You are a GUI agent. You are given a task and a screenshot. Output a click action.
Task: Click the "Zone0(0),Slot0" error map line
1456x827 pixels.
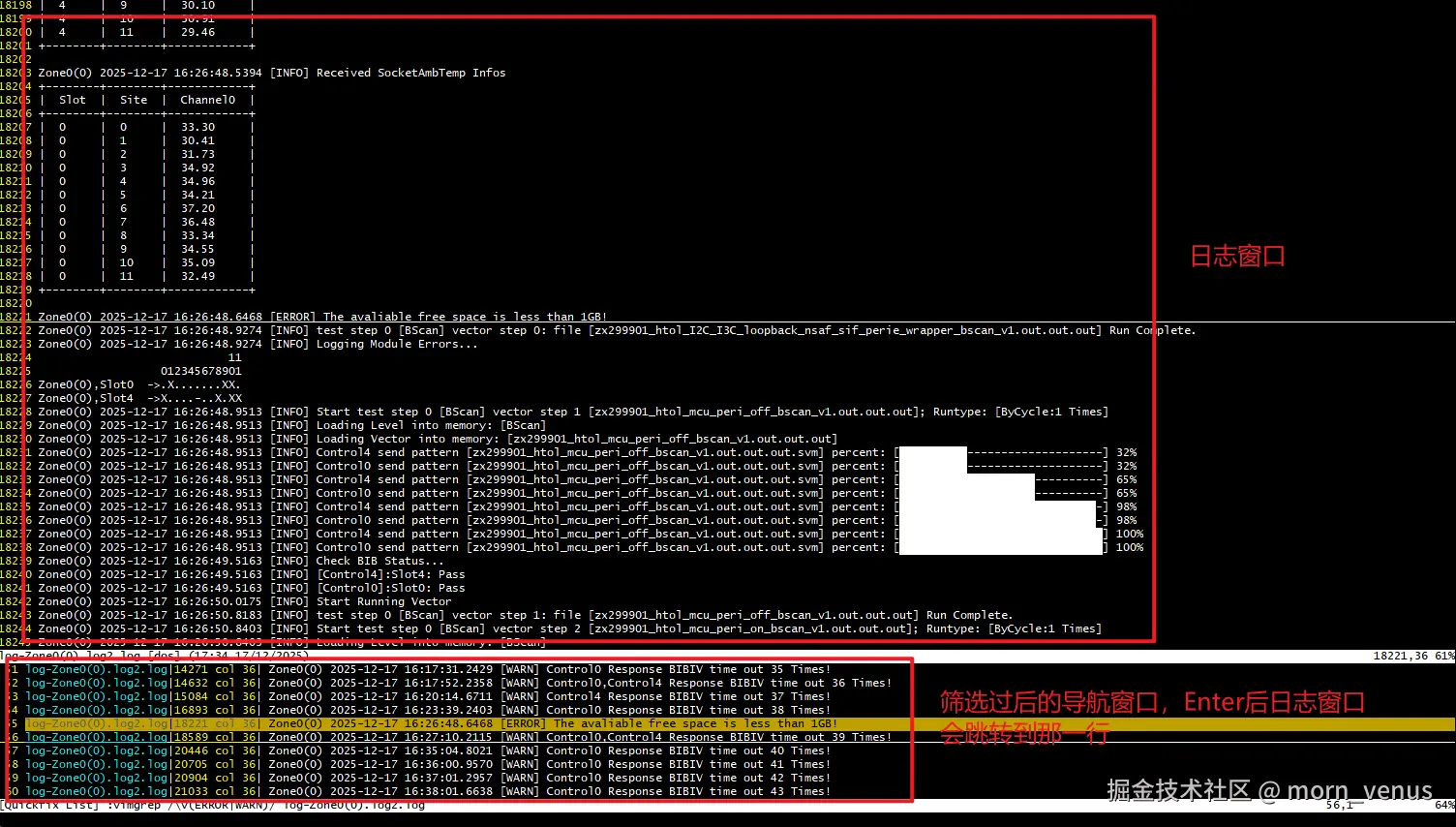[139, 384]
